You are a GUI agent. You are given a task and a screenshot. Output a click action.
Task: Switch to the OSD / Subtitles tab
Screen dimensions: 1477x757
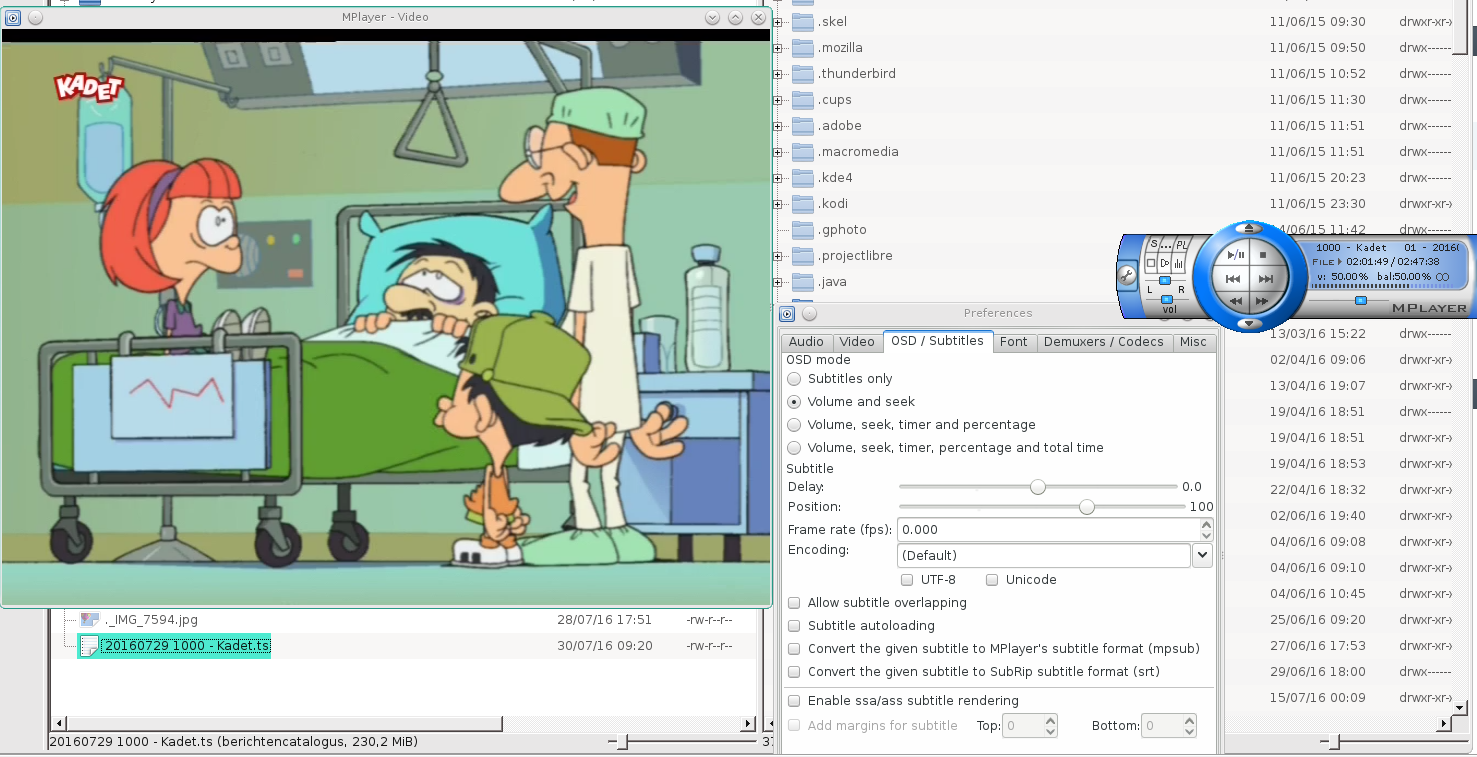click(x=937, y=341)
